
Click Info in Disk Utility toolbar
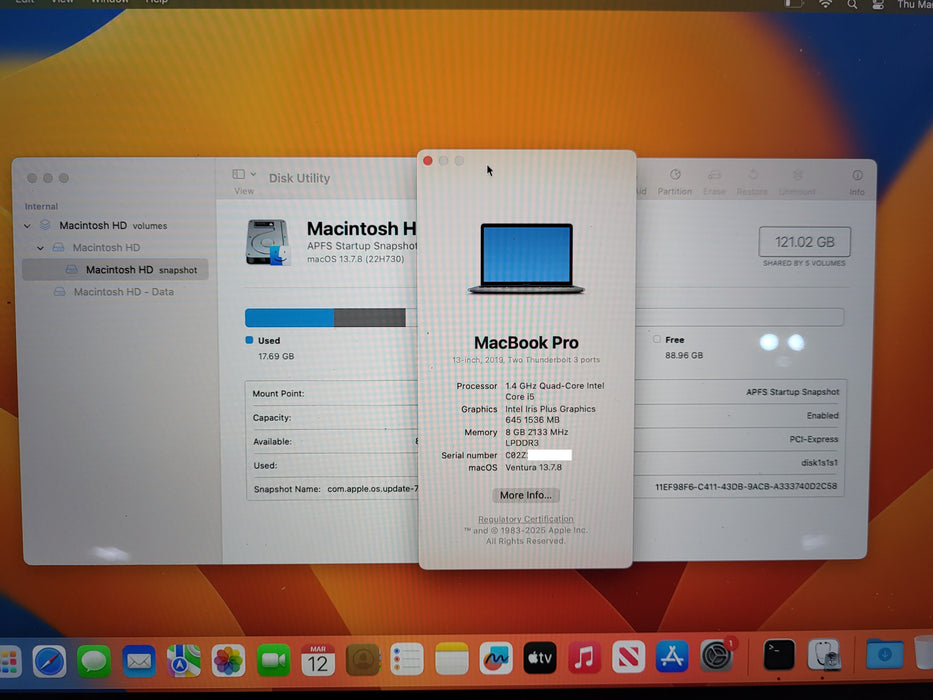[857, 183]
